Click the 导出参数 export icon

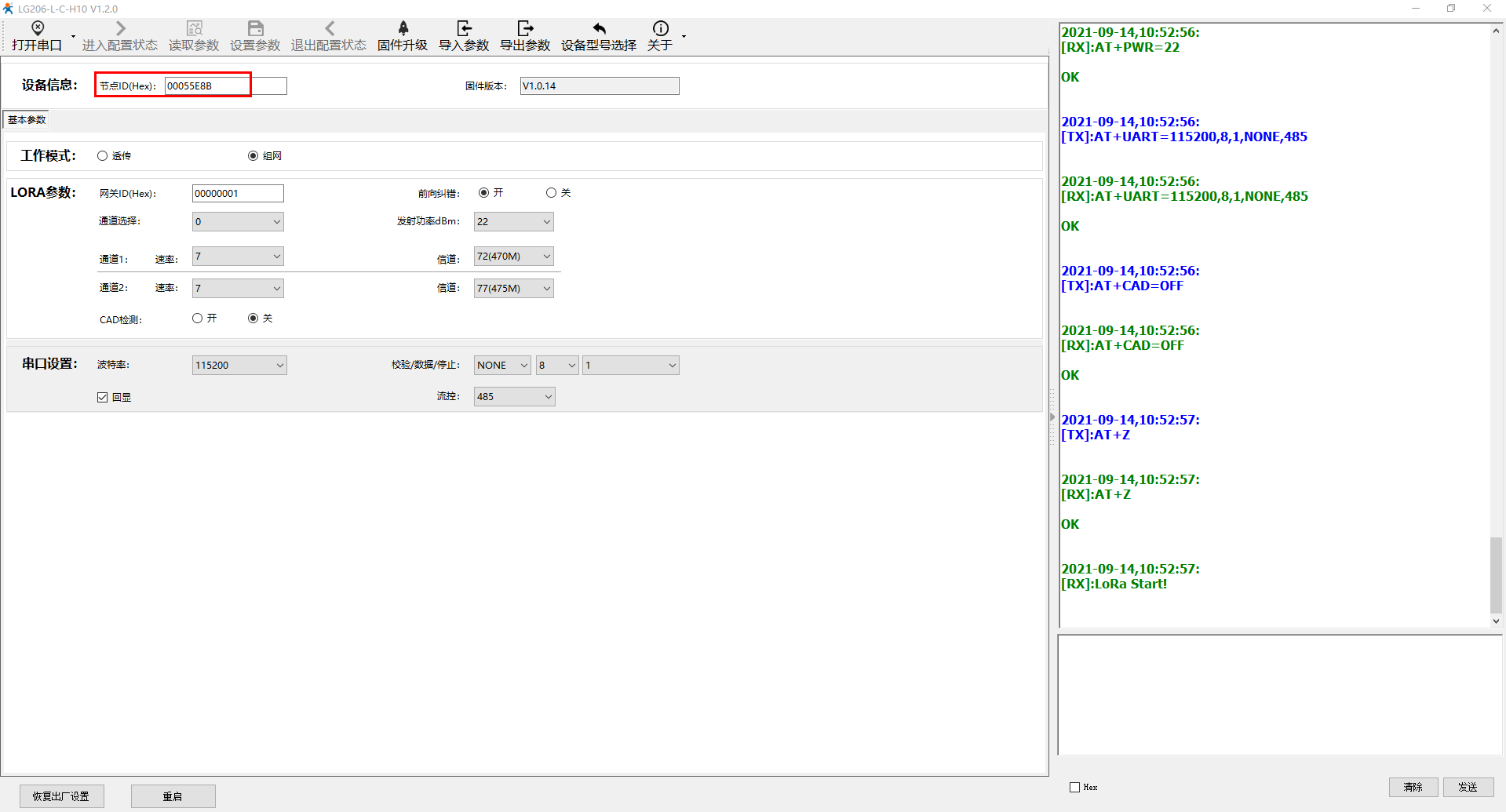coord(525,29)
